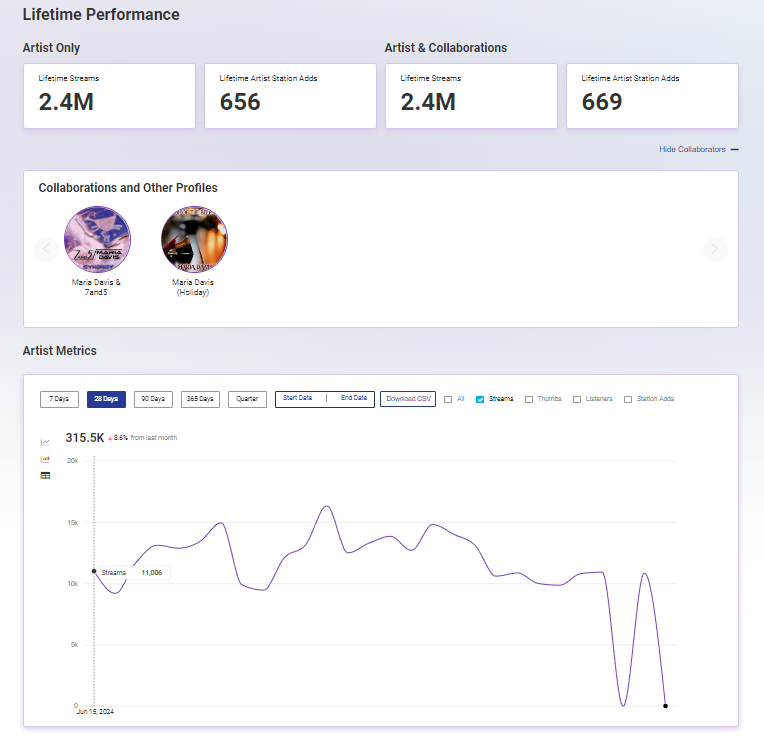The width and height of the screenshot is (764, 744).
Task: Collapse collaborators using the minus icon
Action: coord(734,149)
